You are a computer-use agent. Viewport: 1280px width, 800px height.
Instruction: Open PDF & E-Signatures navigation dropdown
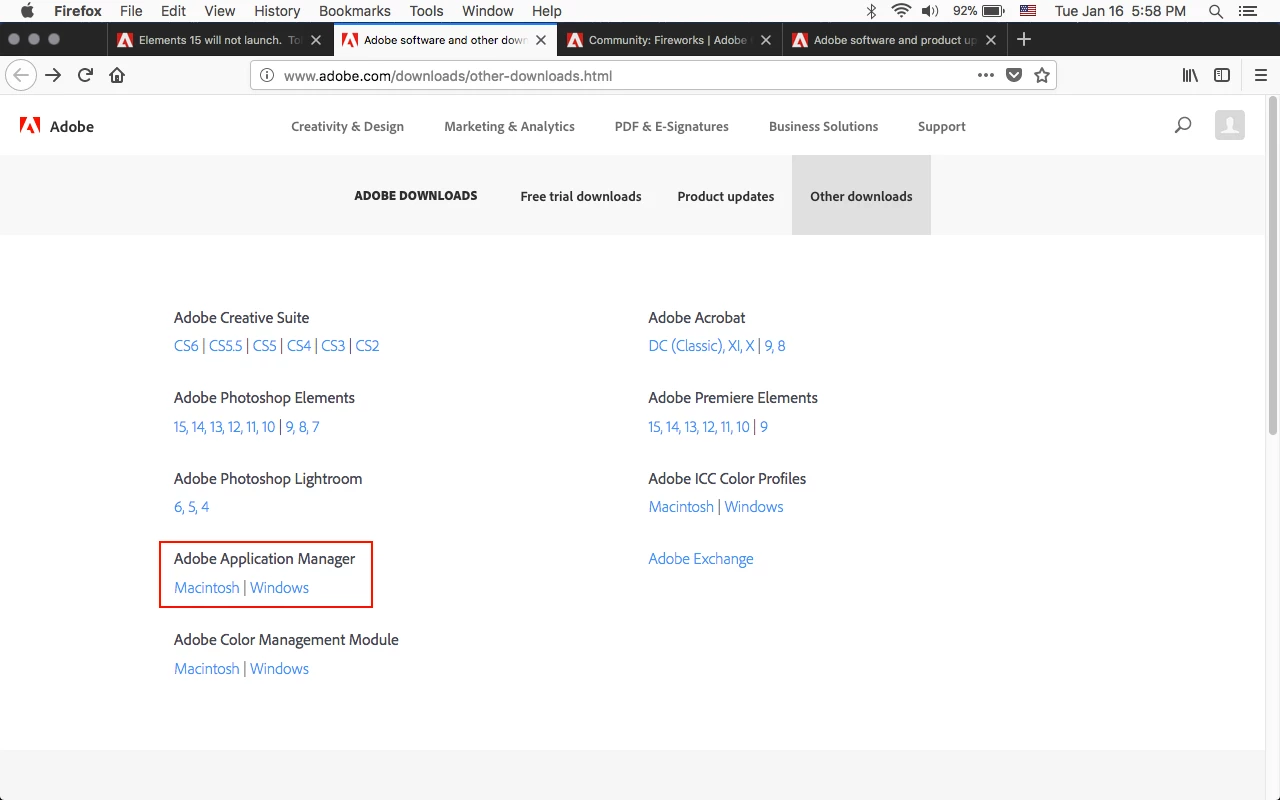tap(671, 126)
